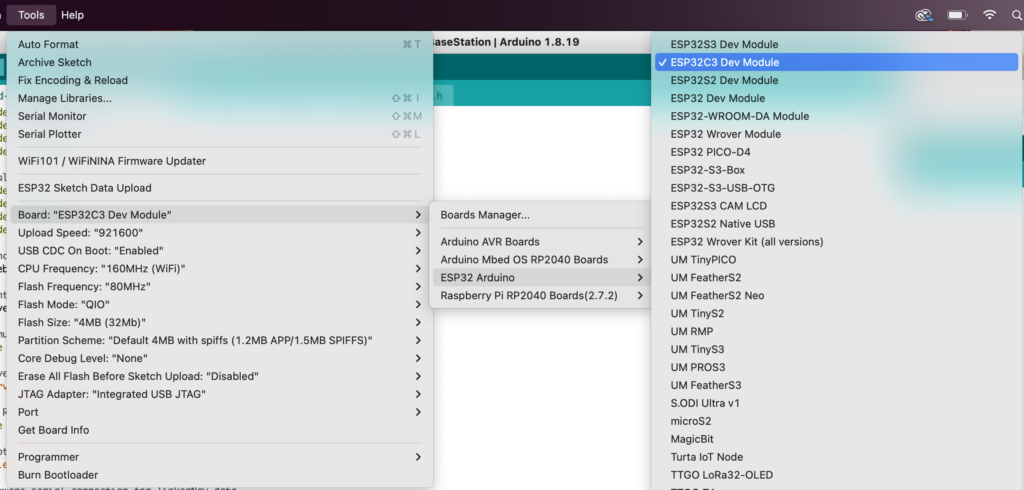Choose UM TinyS2 board

(x=837, y=314)
